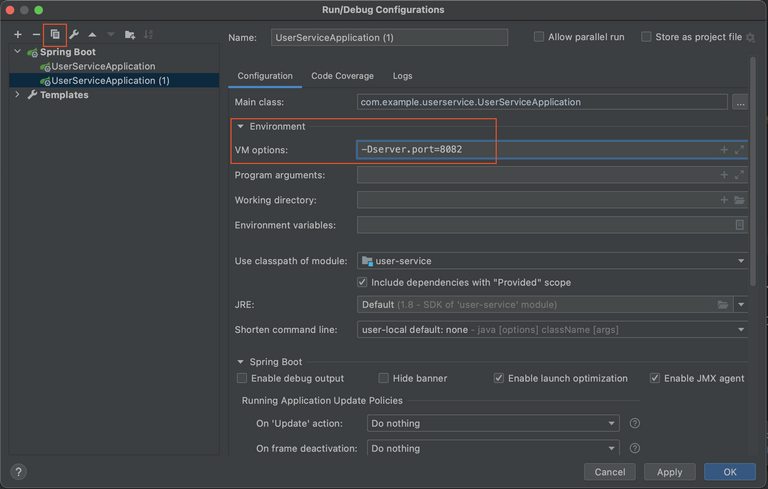The height and width of the screenshot is (489, 768).
Task: Click the Main class input field
Action: click(542, 102)
